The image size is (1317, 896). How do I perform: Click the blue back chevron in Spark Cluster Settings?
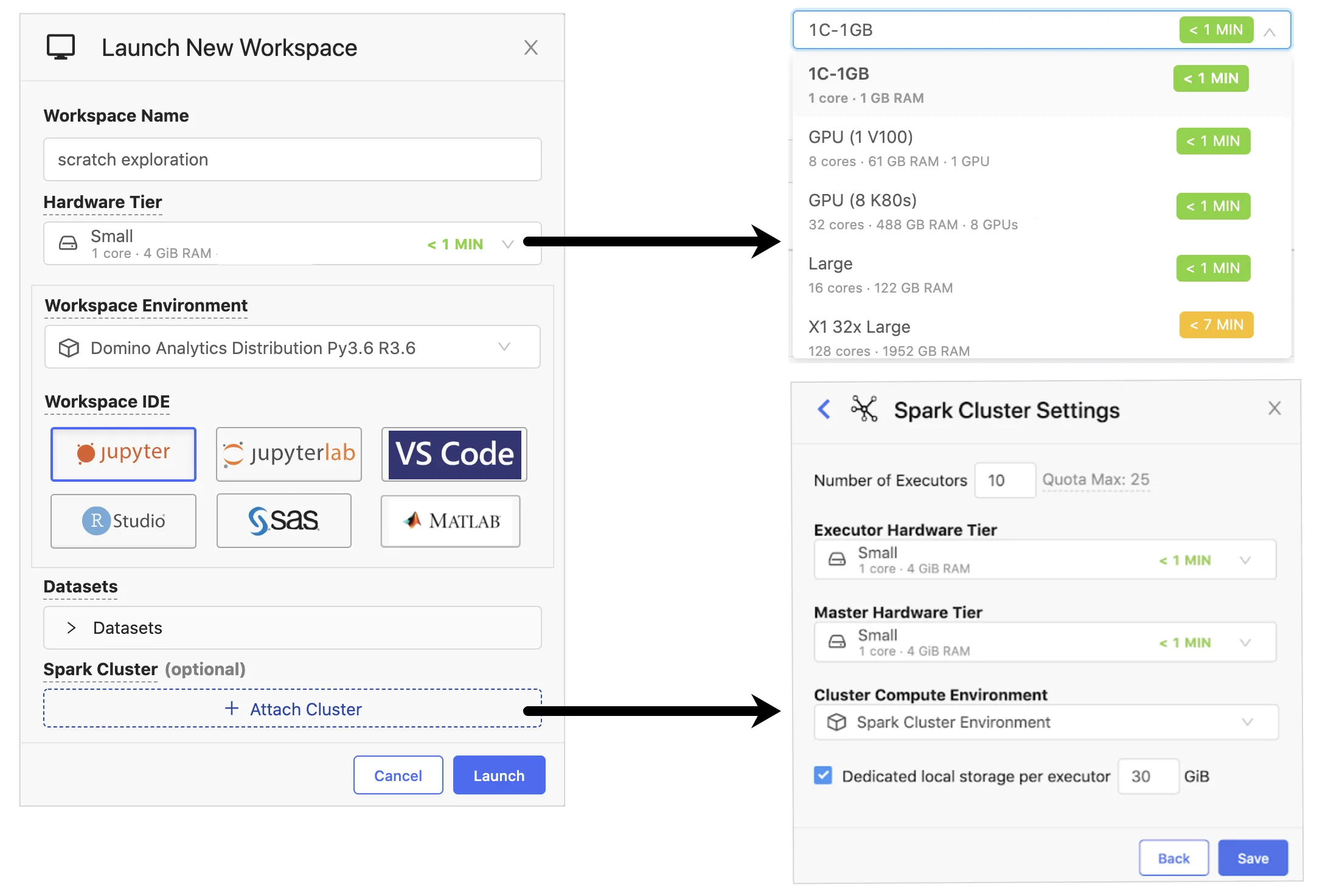[824, 409]
